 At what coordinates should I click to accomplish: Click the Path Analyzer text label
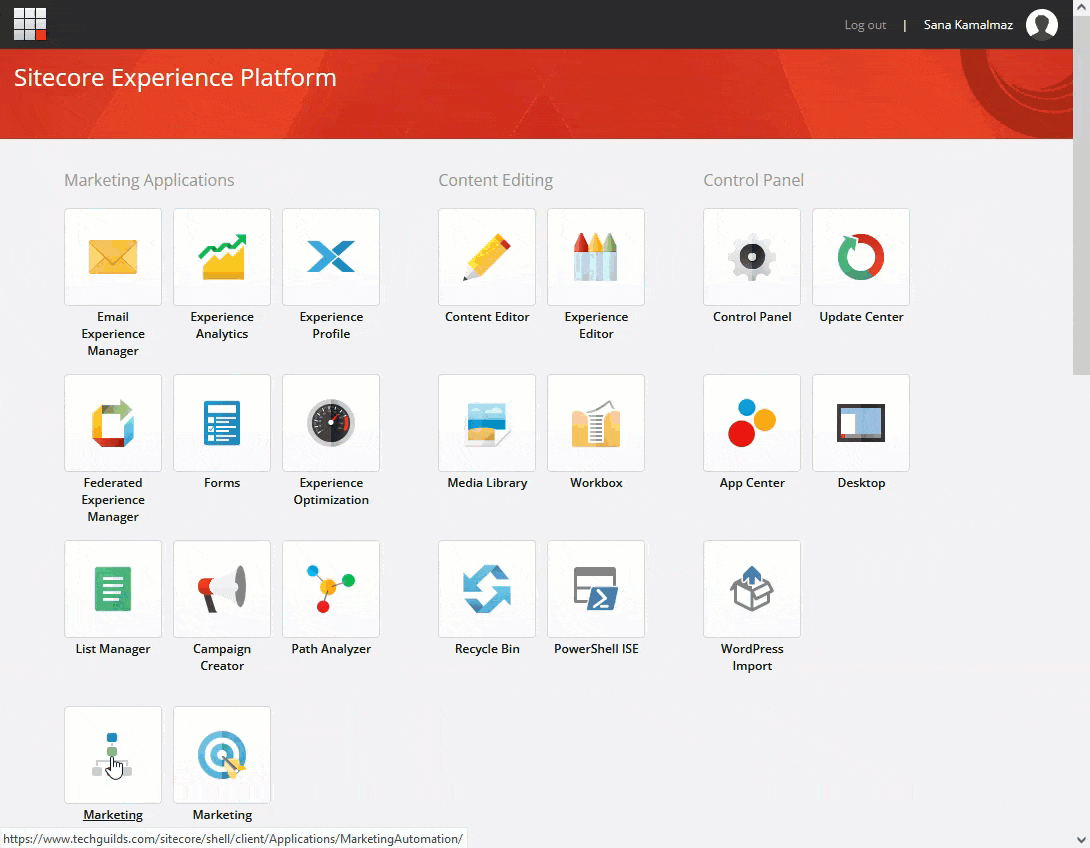(x=331, y=649)
